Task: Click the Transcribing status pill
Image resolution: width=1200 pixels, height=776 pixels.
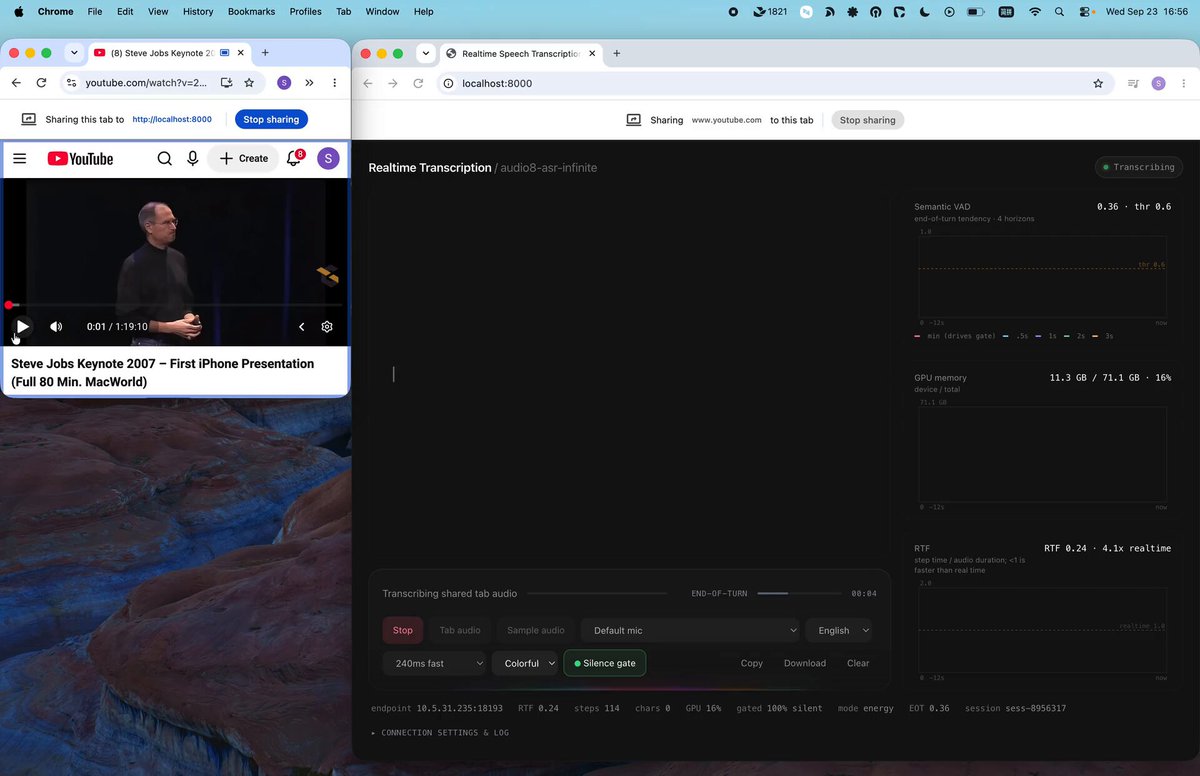Action: point(1138,167)
